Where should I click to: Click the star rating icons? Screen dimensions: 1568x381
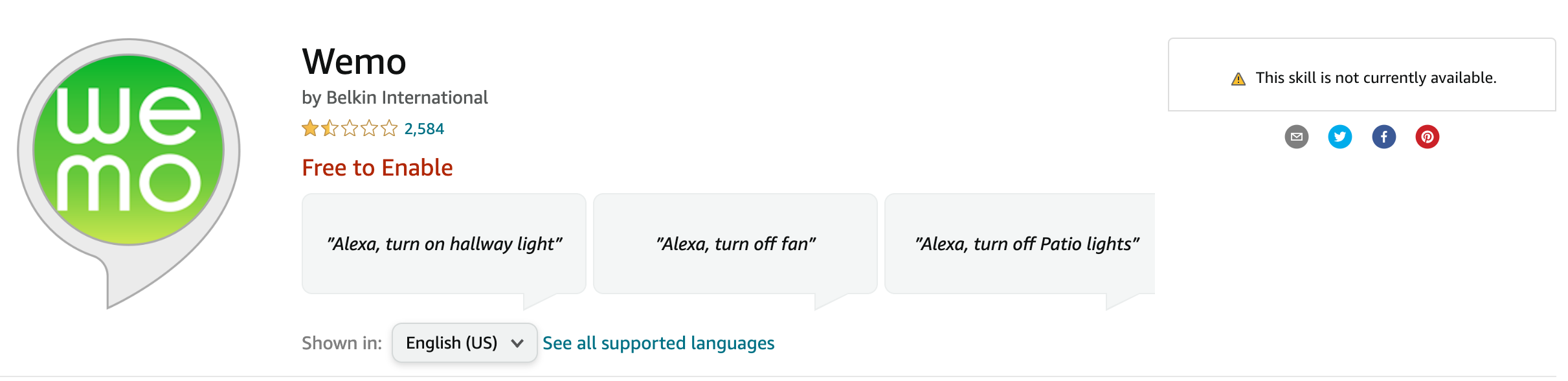pyautogui.click(x=350, y=128)
